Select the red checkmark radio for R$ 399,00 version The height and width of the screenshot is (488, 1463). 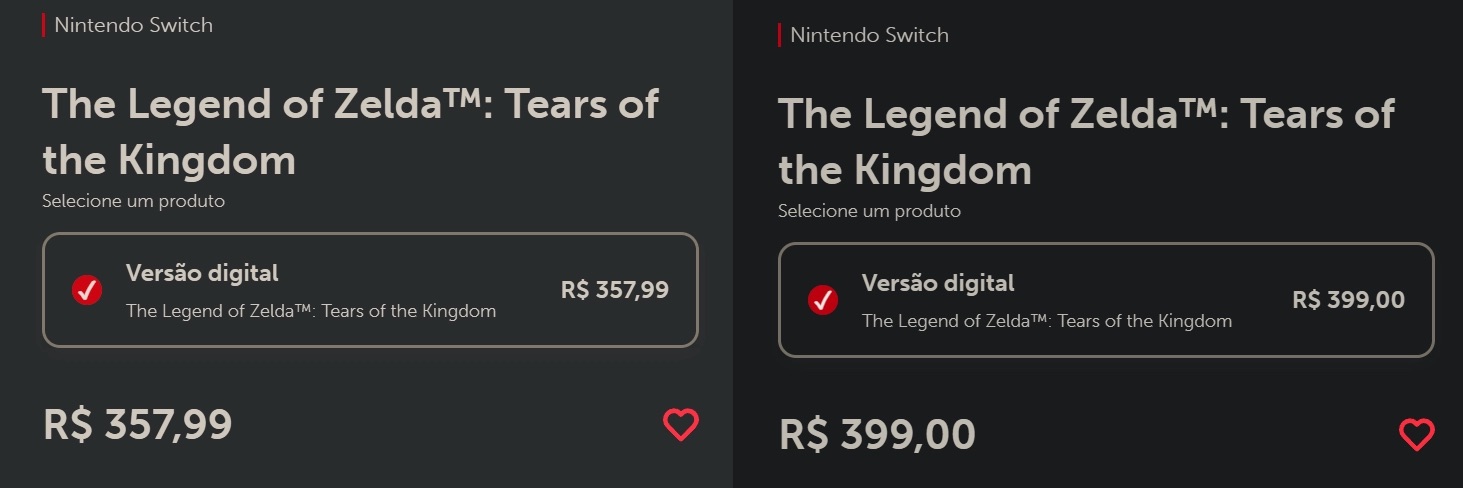[x=823, y=300]
